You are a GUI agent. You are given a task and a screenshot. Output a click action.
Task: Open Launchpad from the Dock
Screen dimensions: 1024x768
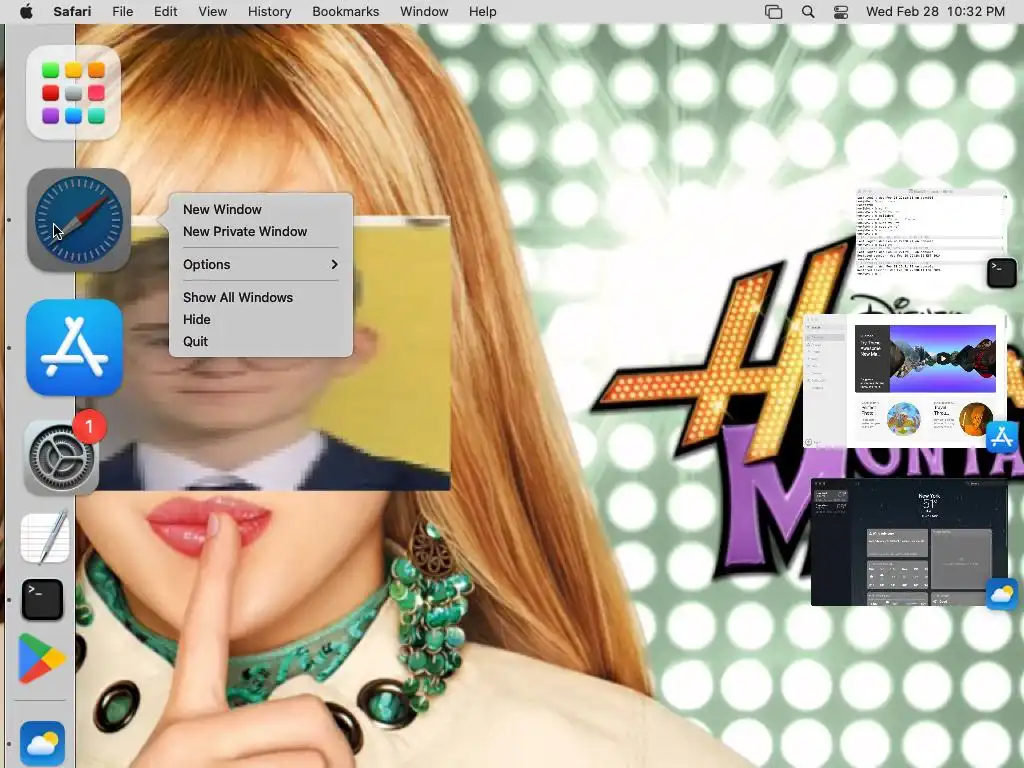coord(73,93)
